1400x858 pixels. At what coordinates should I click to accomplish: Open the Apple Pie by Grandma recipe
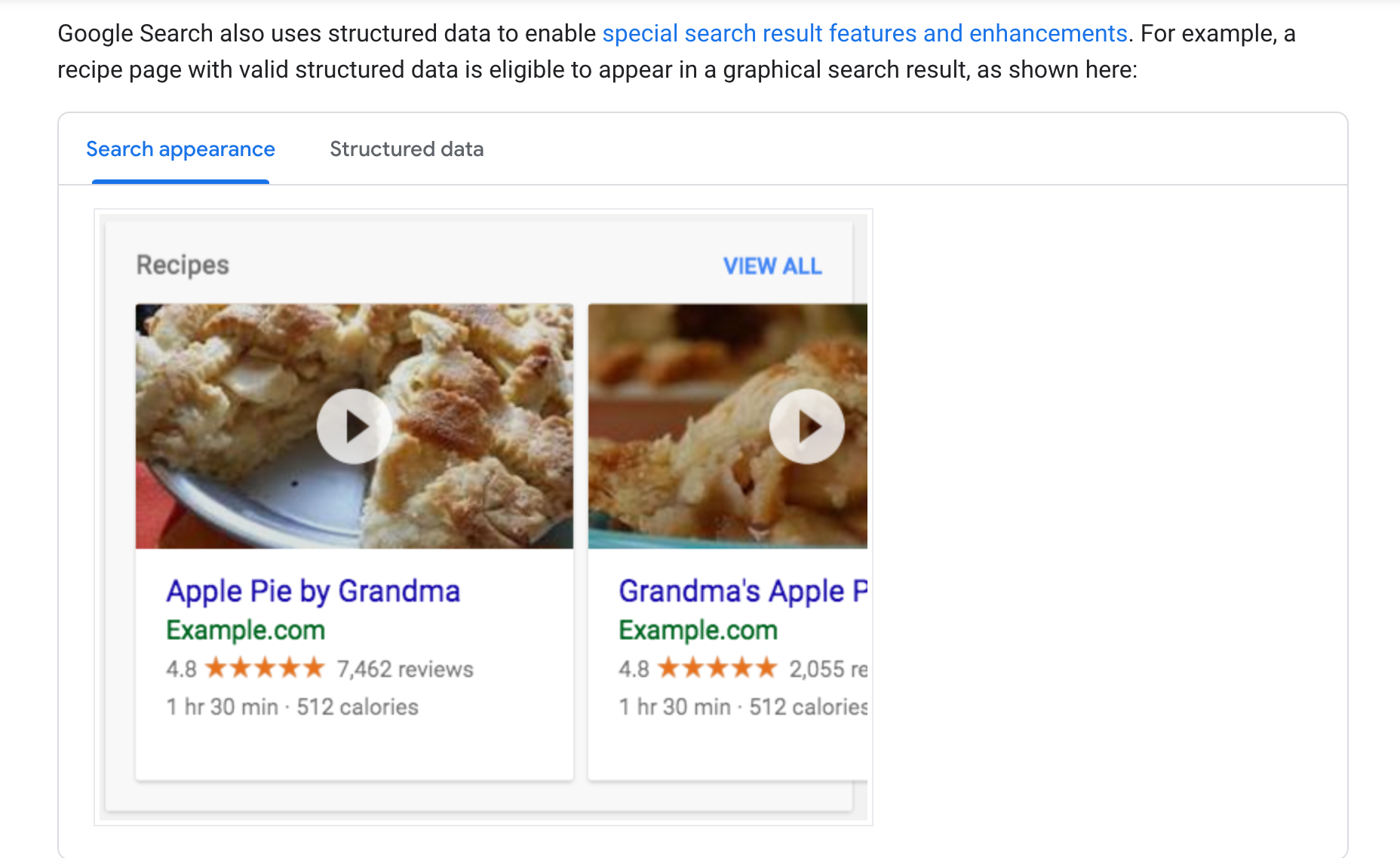pyautogui.click(x=312, y=591)
